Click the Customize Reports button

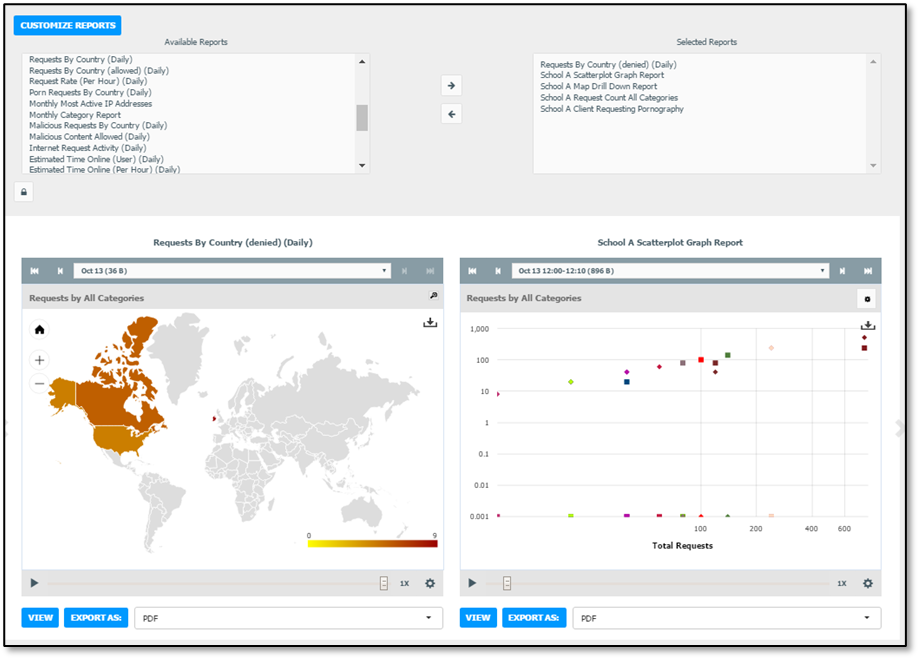tap(67, 25)
